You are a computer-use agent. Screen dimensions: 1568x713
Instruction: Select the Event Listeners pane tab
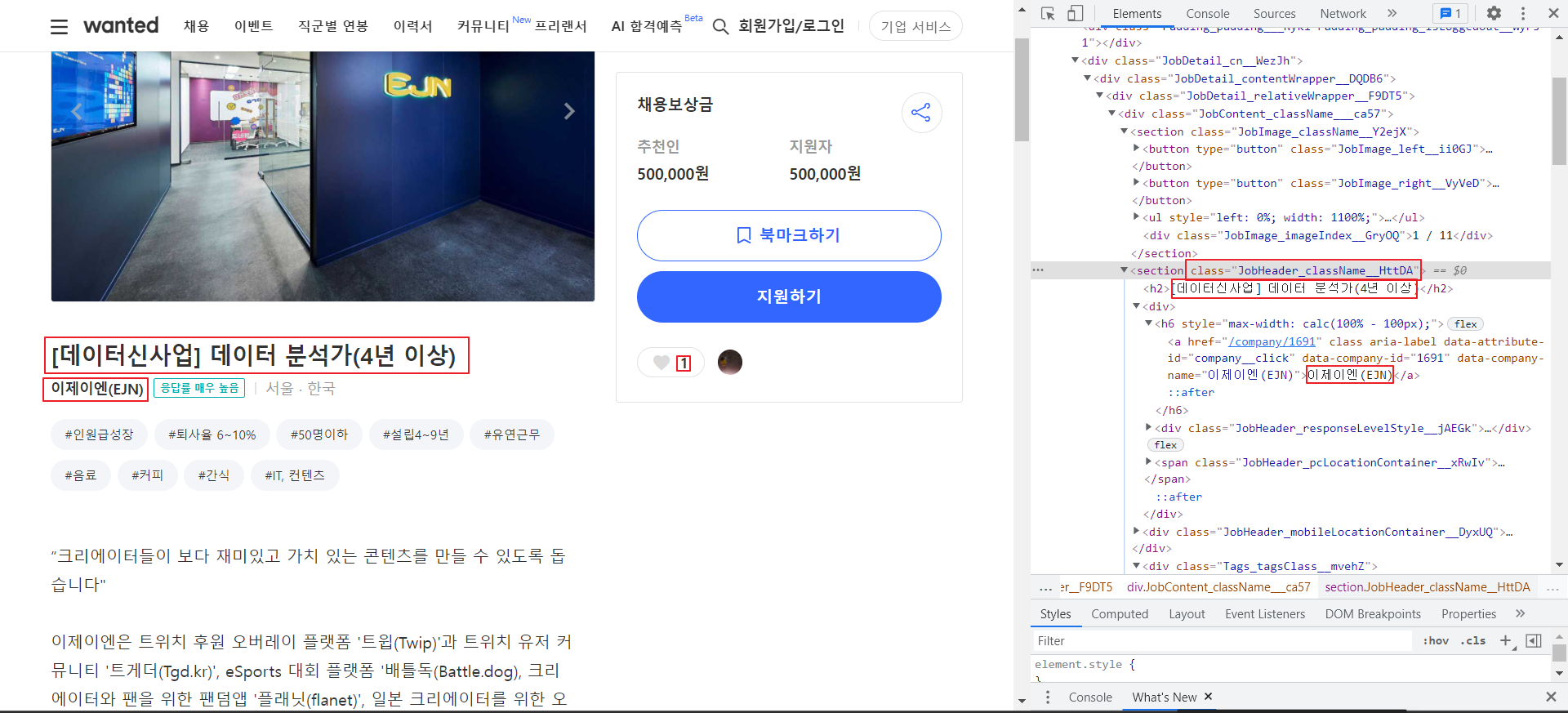(1265, 613)
